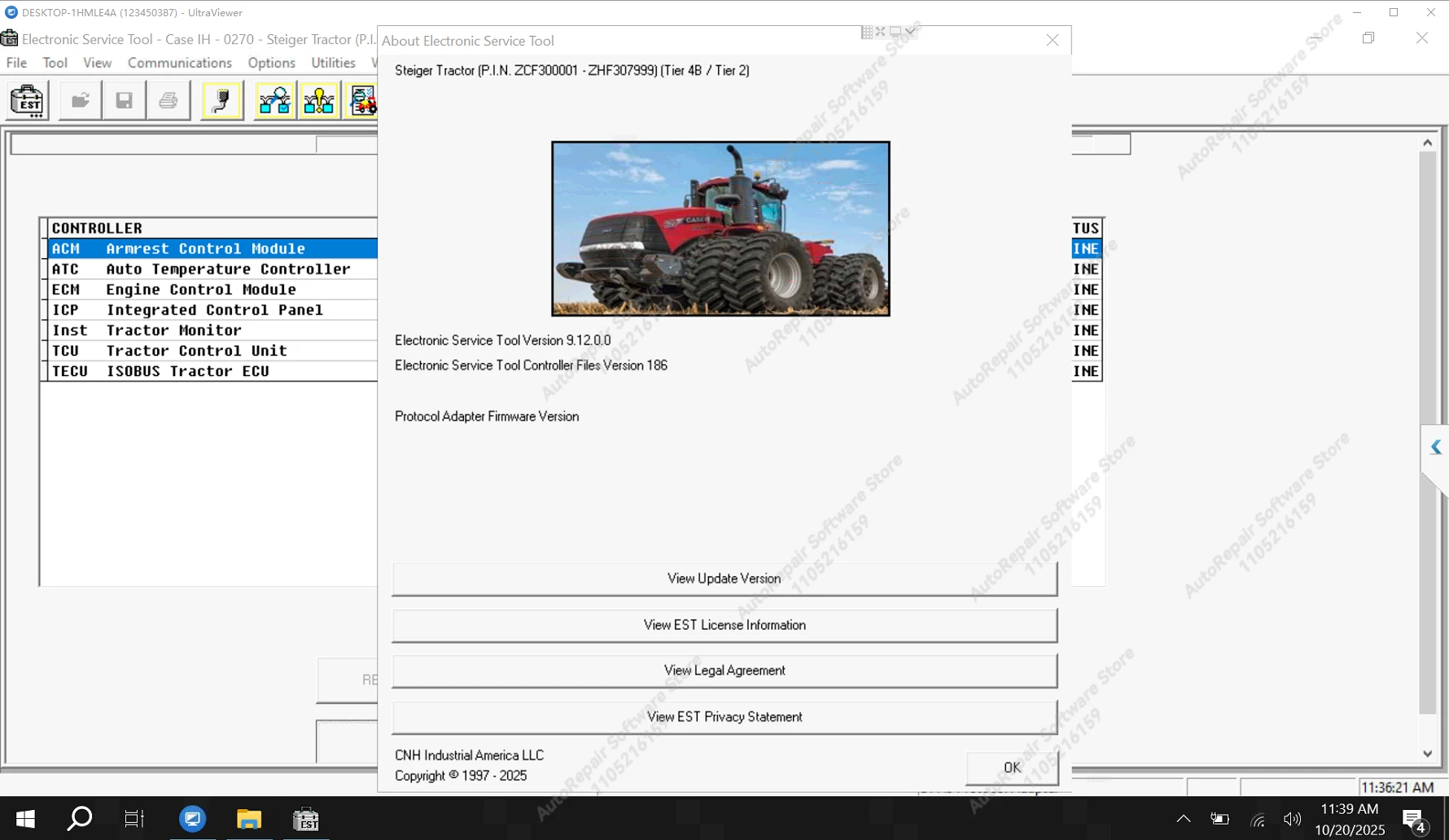Screen dimensions: 1449x840
Task: Click the fault code diagnostics toolbar icon
Action: point(318,99)
